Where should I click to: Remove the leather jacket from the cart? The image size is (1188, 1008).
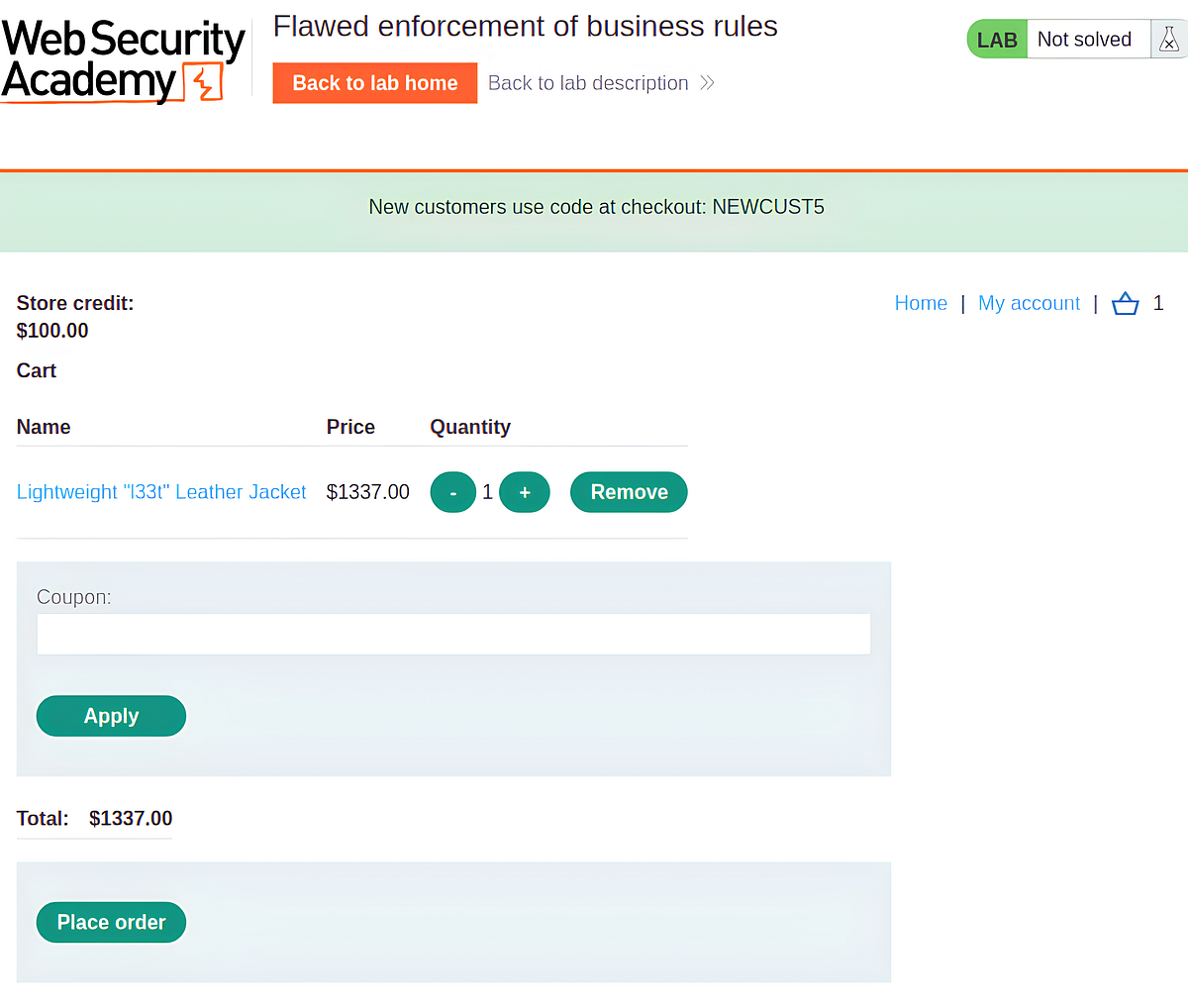click(628, 492)
